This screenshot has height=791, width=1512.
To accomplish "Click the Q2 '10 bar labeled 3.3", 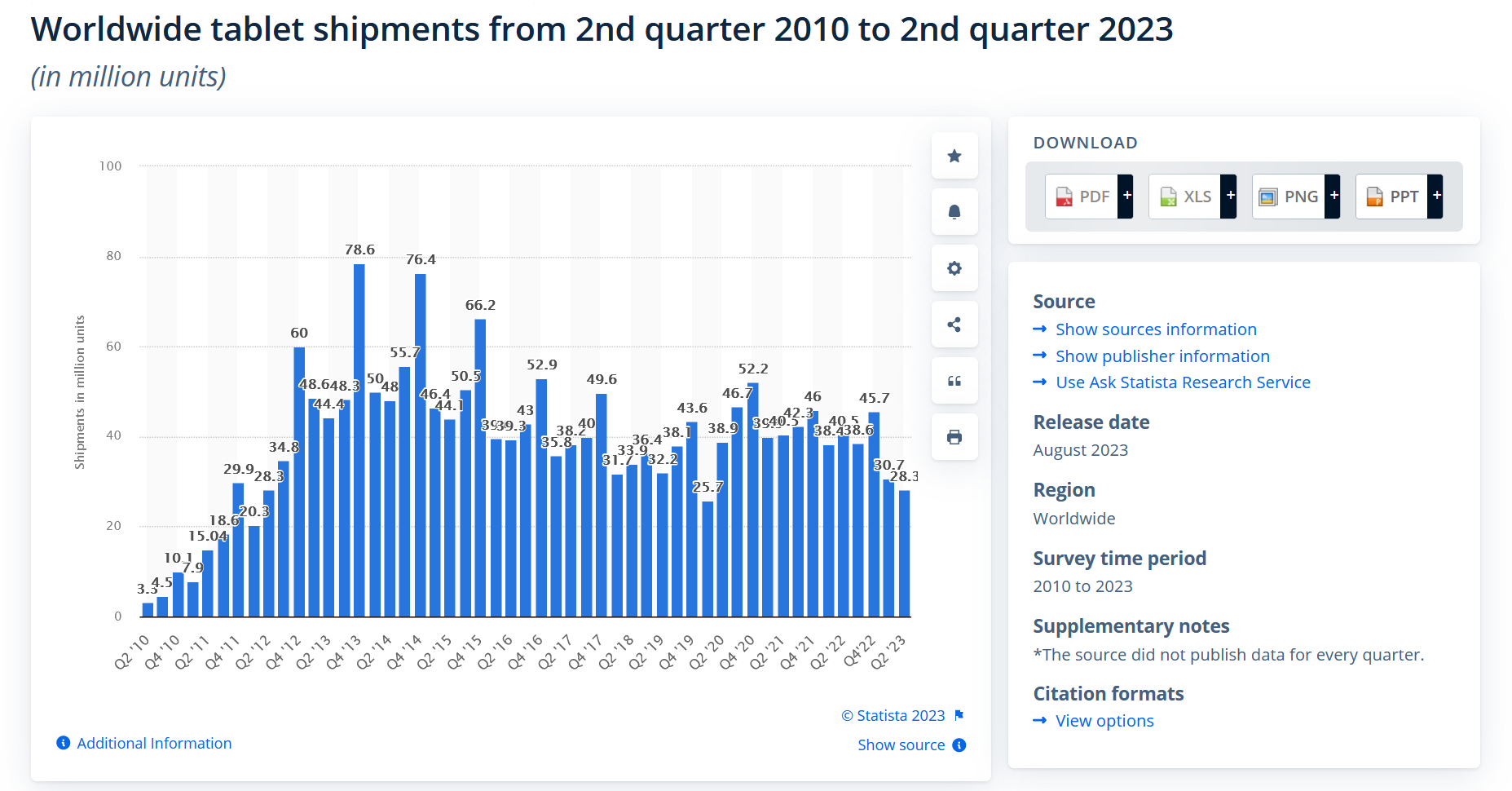I will point(148,610).
